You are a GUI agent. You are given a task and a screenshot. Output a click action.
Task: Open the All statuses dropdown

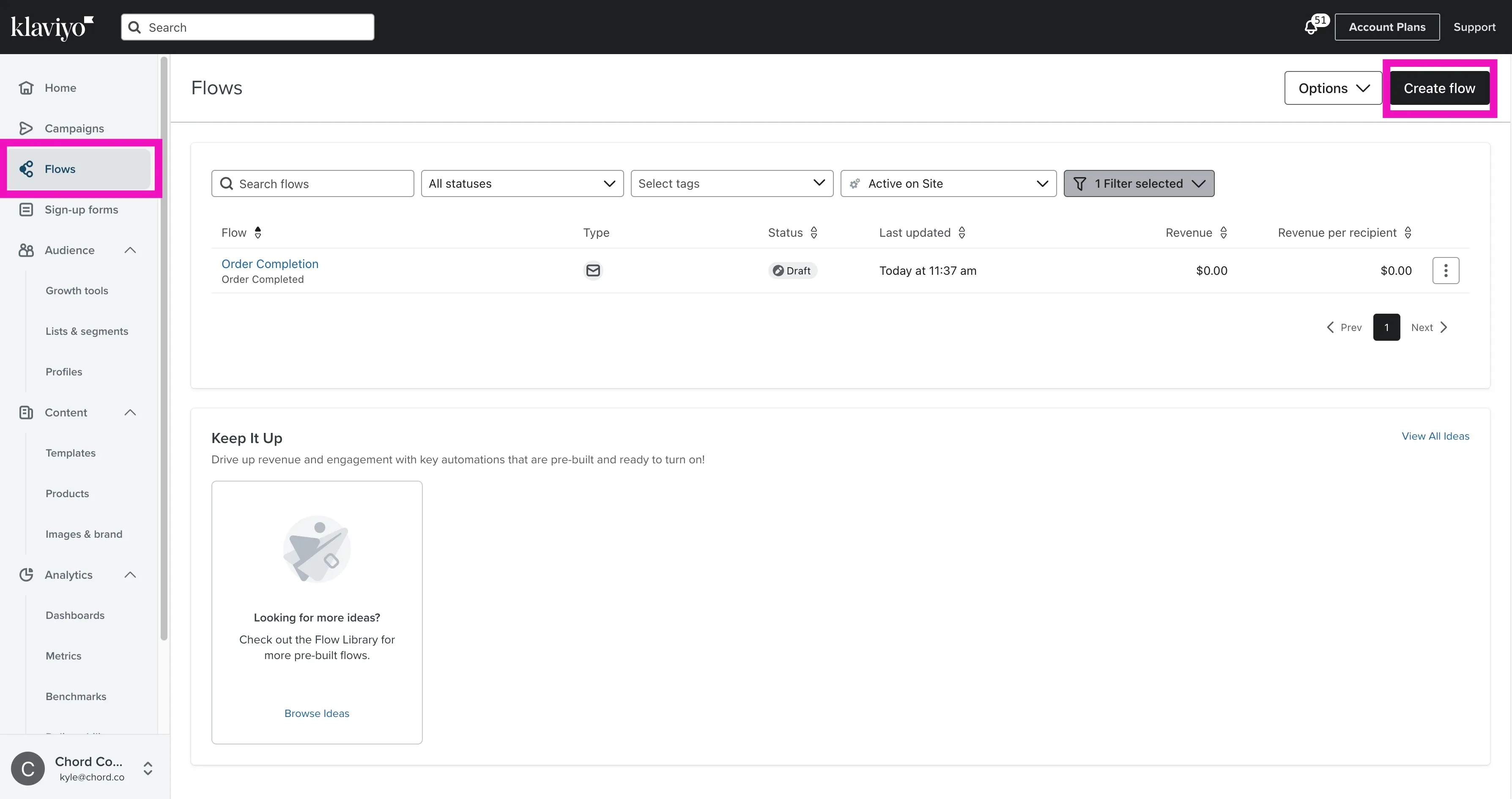coord(522,184)
